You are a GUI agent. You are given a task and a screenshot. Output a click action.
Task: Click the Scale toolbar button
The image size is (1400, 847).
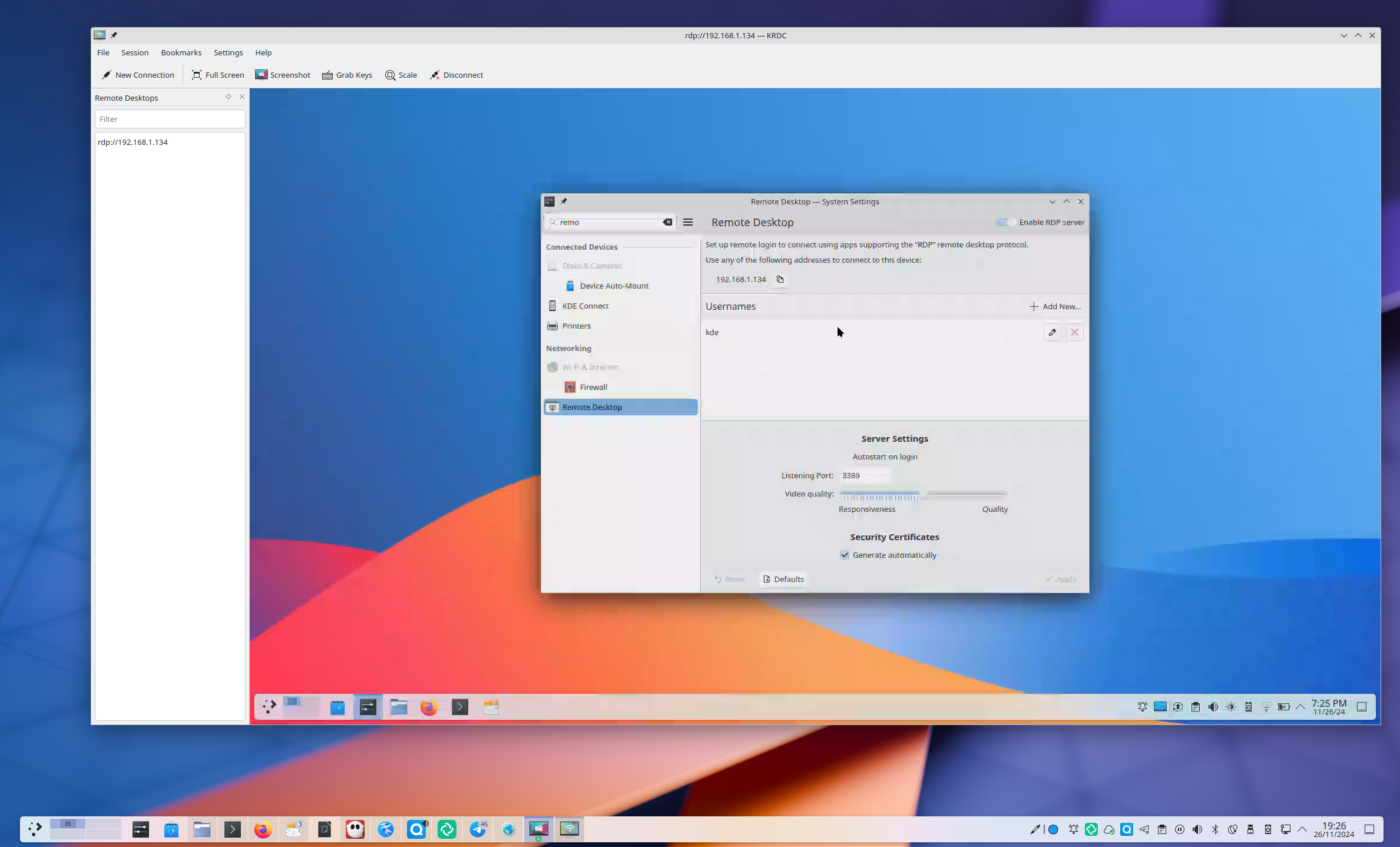pos(401,75)
